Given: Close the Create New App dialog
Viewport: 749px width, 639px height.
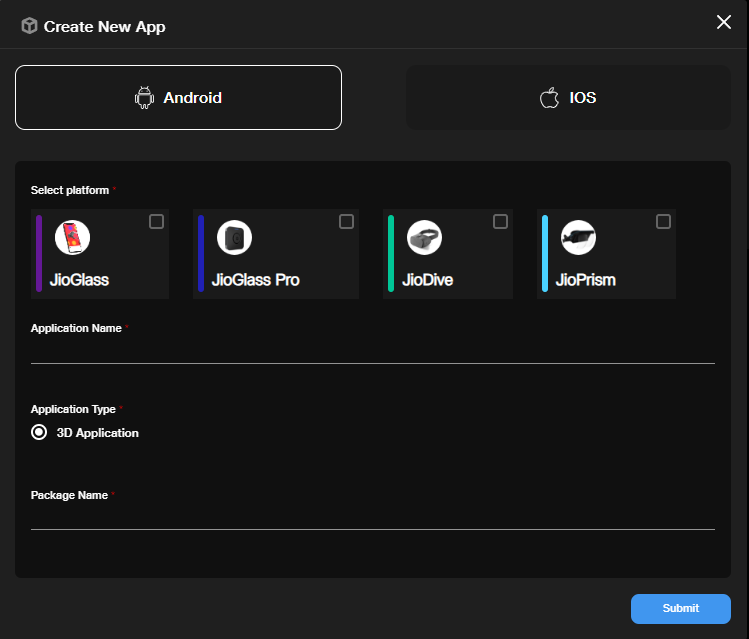Looking at the screenshot, I should 724,22.
